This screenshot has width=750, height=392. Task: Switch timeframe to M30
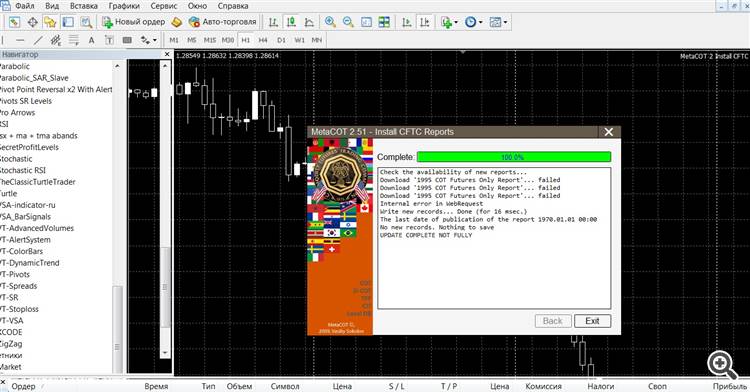[228, 40]
